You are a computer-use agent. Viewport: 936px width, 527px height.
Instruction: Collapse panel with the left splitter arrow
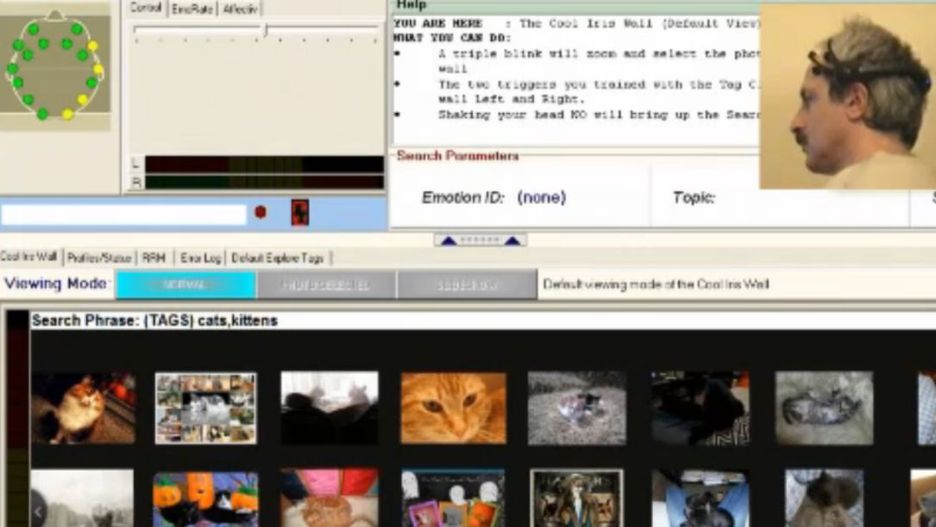[449, 241]
